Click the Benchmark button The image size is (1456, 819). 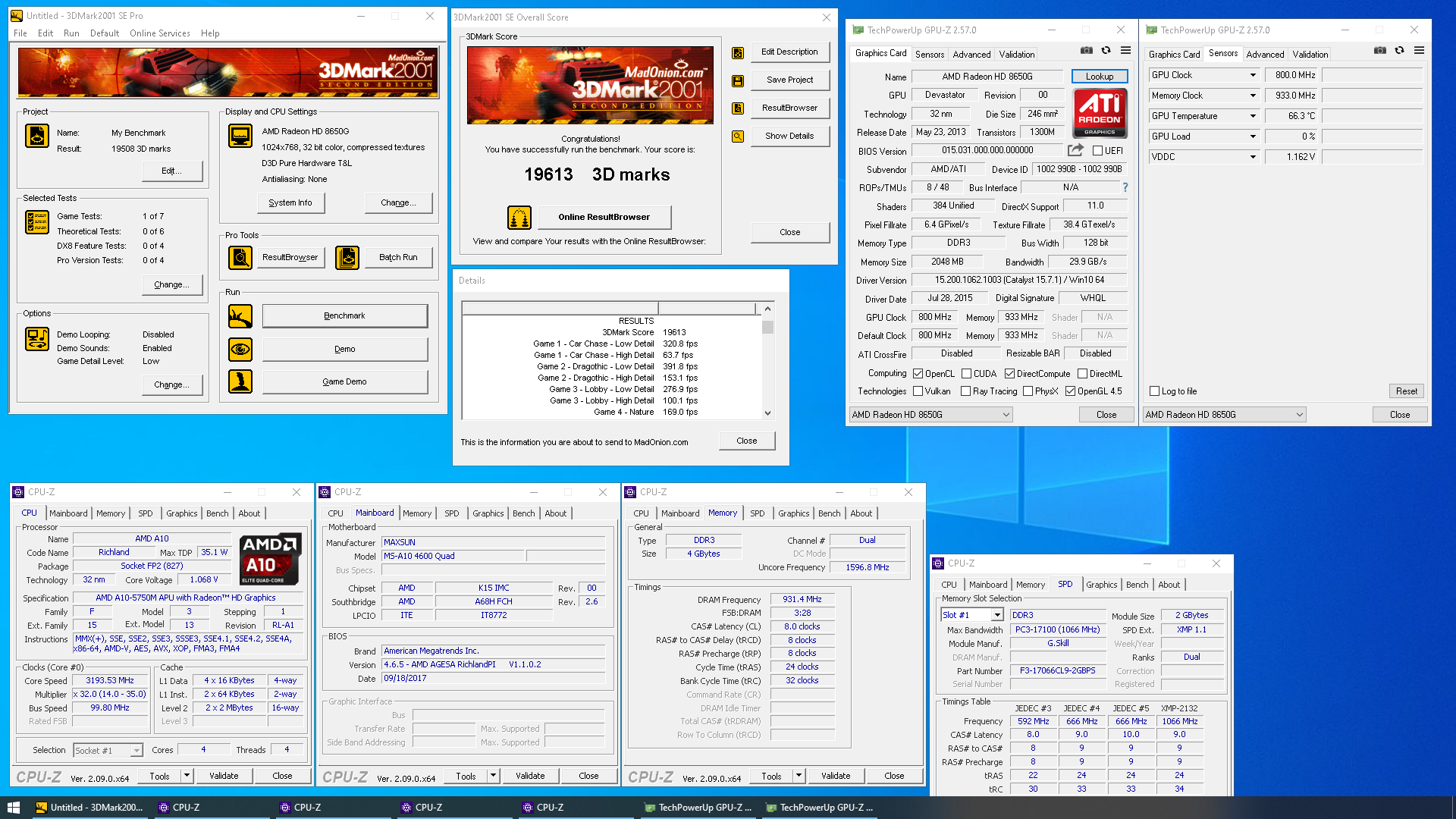coord(345,316)
